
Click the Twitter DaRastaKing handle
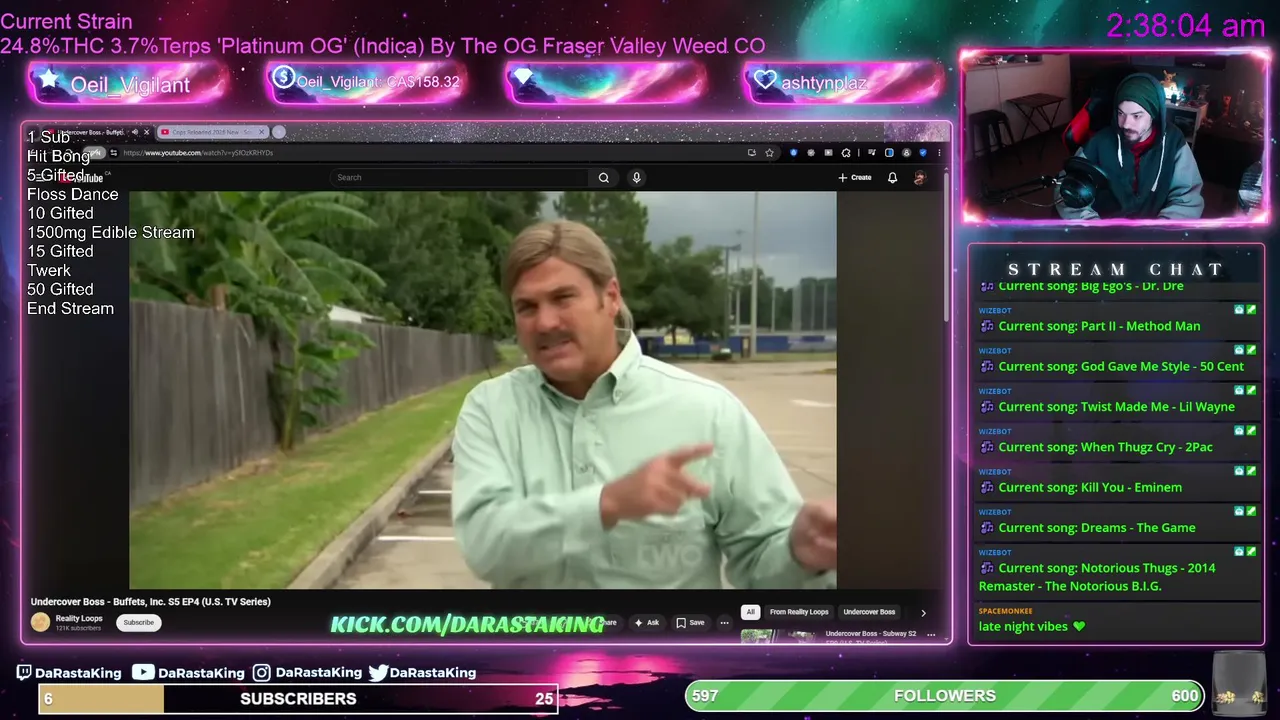422,673
